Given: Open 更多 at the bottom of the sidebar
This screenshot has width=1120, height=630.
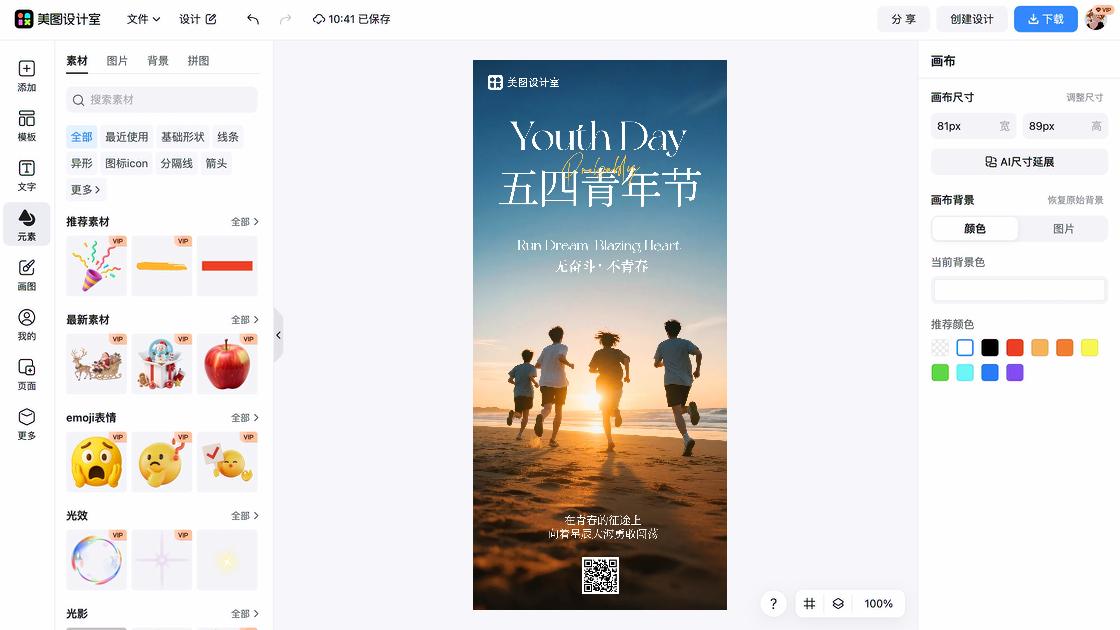Looking at the screenshot, I should coord(26,424).
